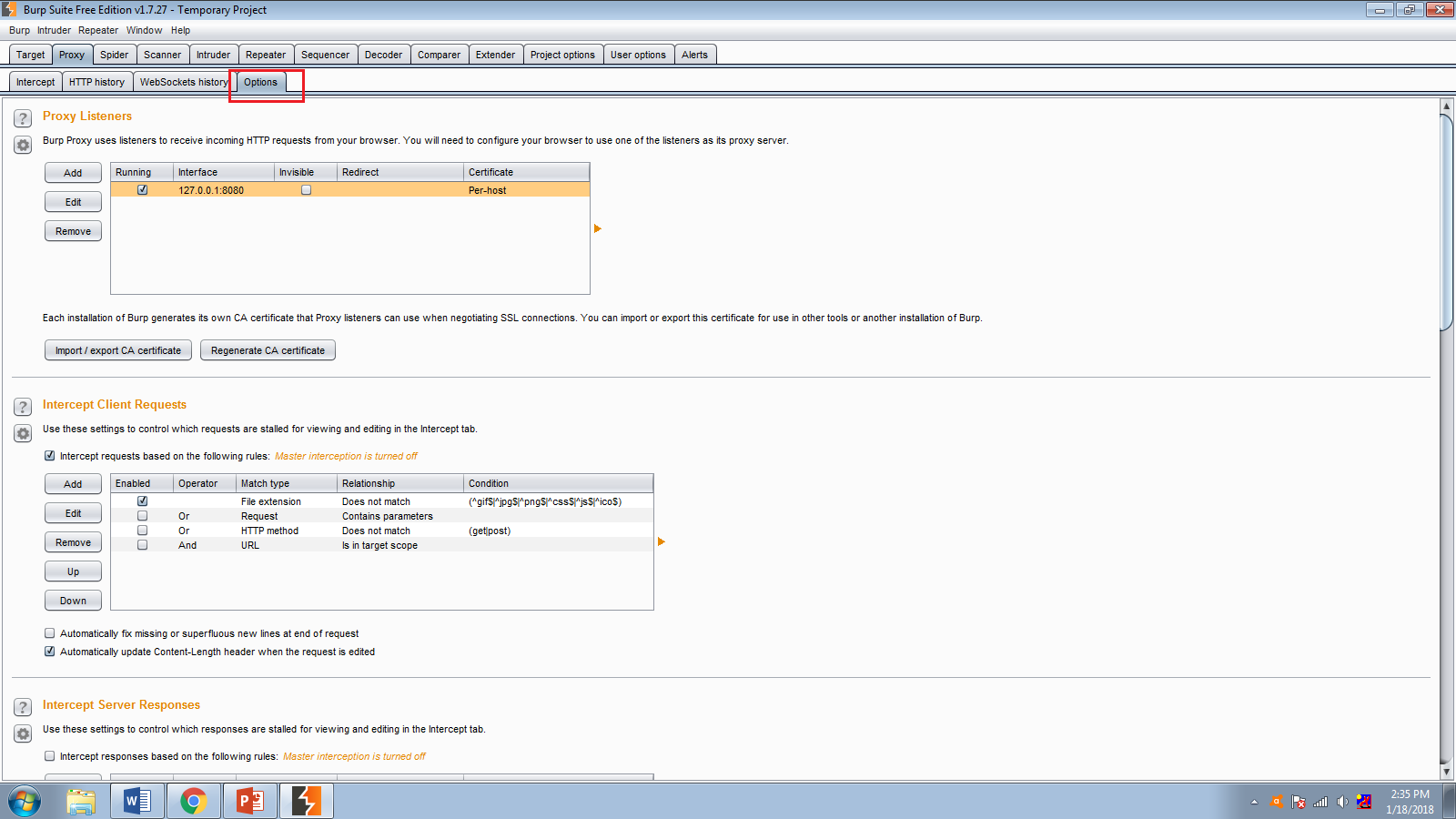
Task: Open the taskbar clock showing 2:35 PM
Action: (1410, 802)
